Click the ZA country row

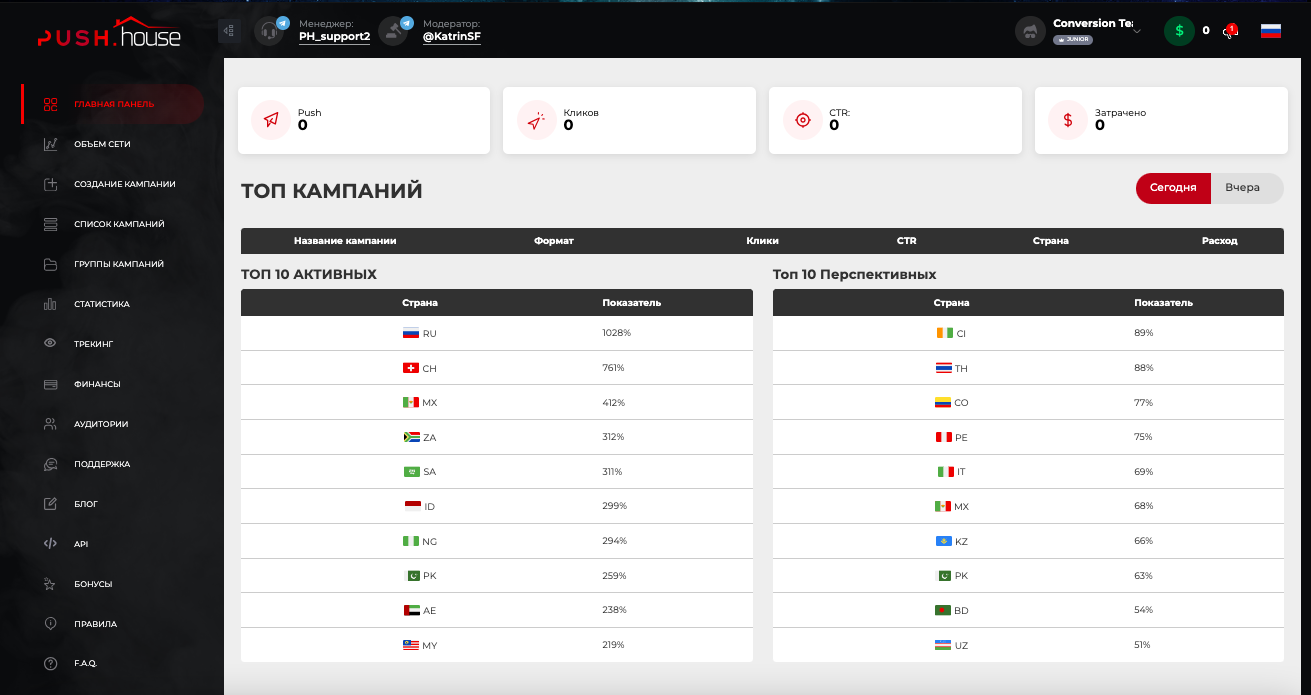pos(497,437)
